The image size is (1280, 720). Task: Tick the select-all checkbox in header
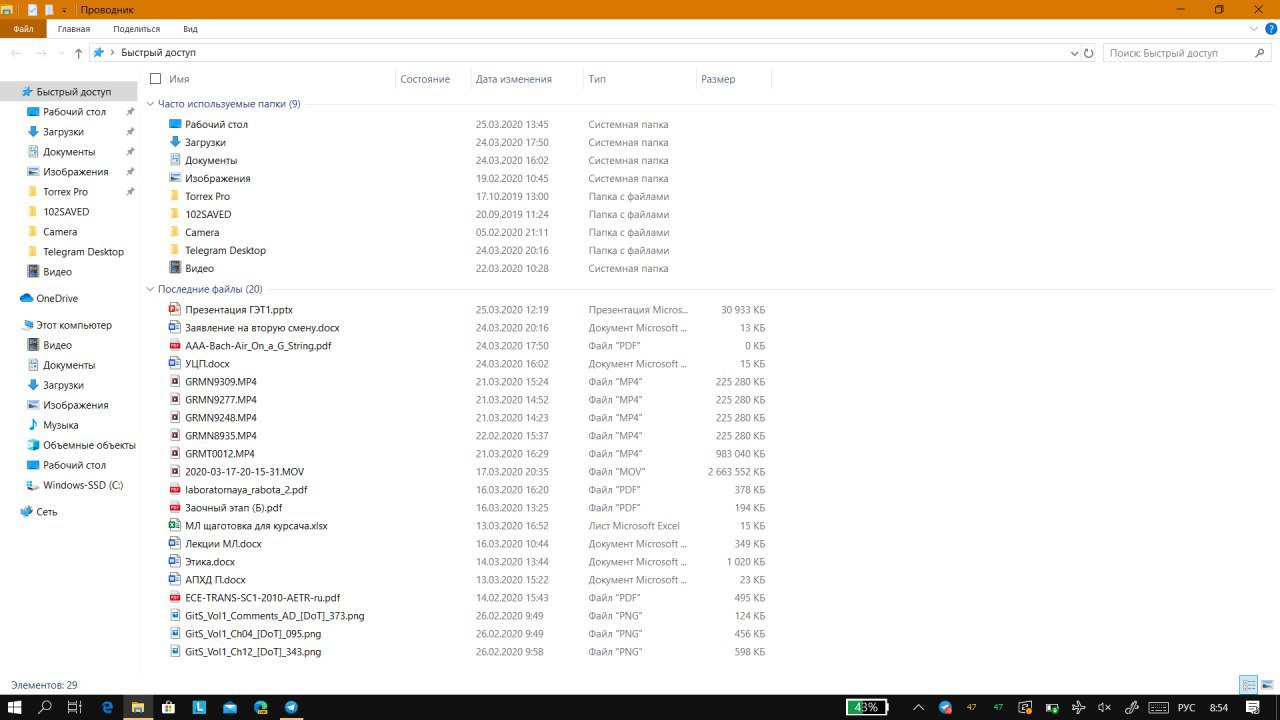(x=155, y=79)
